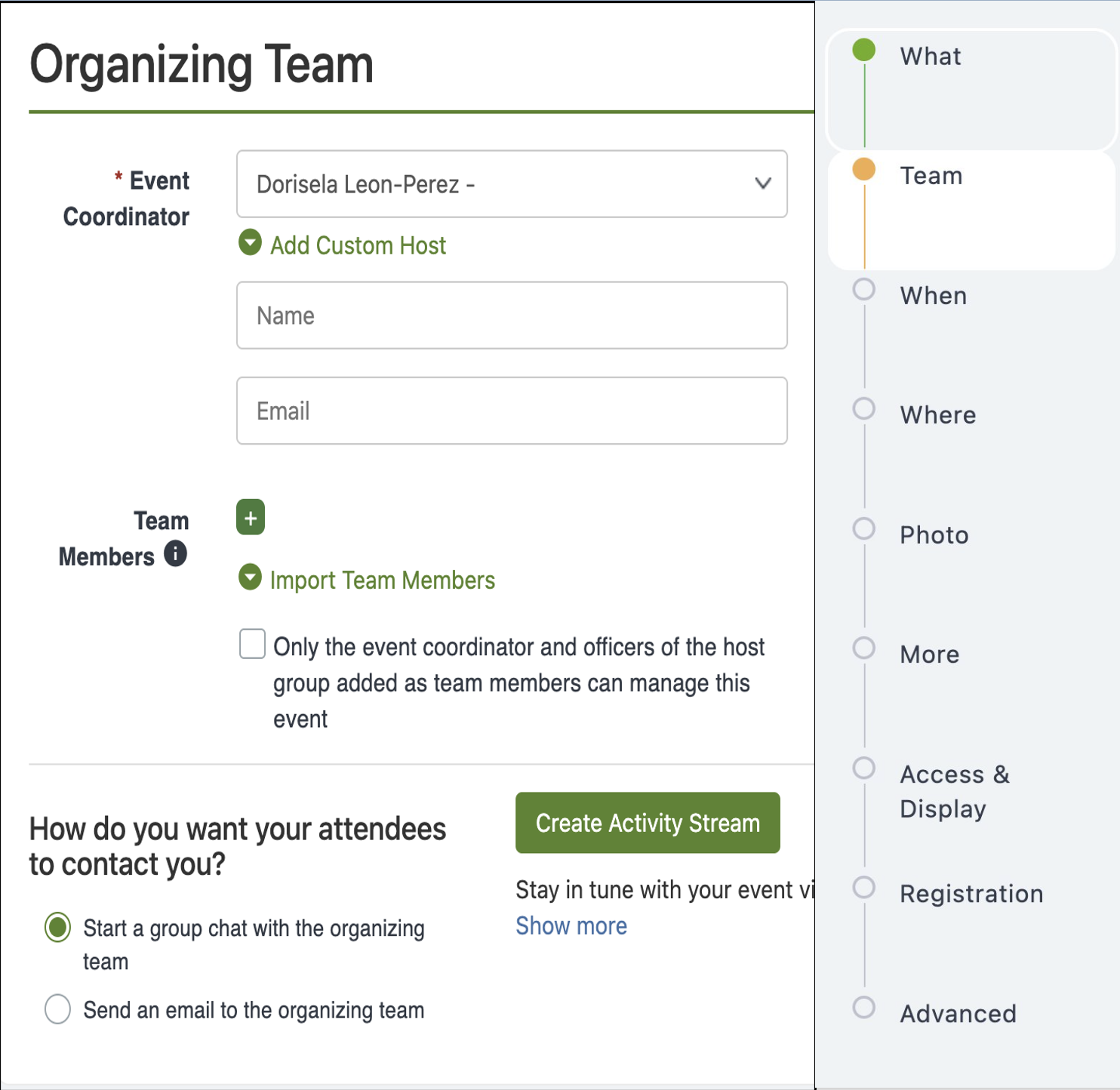Navigate to the Where step
This screenshot has width=1120, height=1090.
[863, 408]
